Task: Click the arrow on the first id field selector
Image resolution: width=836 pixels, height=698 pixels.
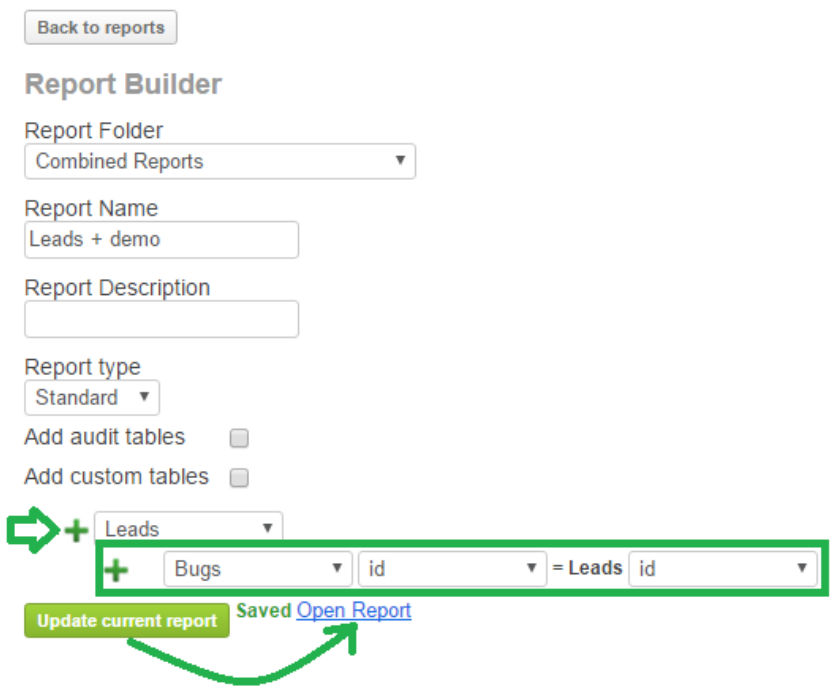Action: tap(531, 569)
